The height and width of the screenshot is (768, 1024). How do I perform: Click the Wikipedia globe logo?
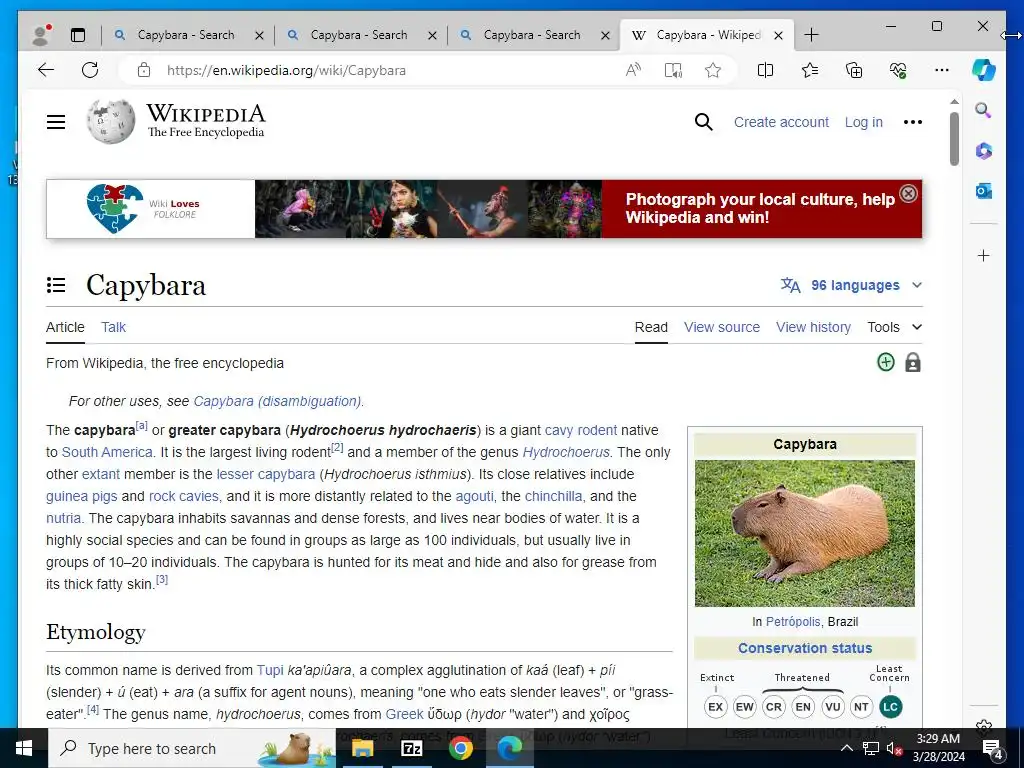pos(111,121)
